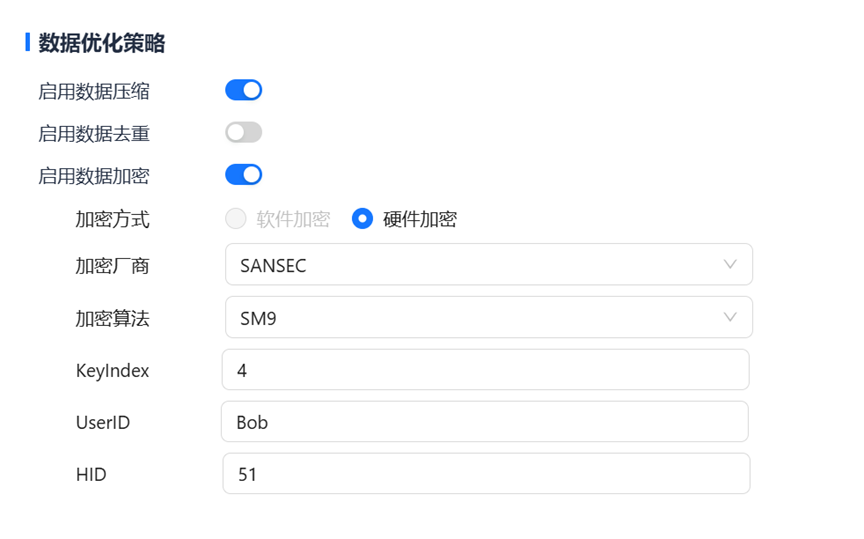Select the 硬件加密 radio button
The height and width of the screenshot is (539, 864).
(362, 219)
